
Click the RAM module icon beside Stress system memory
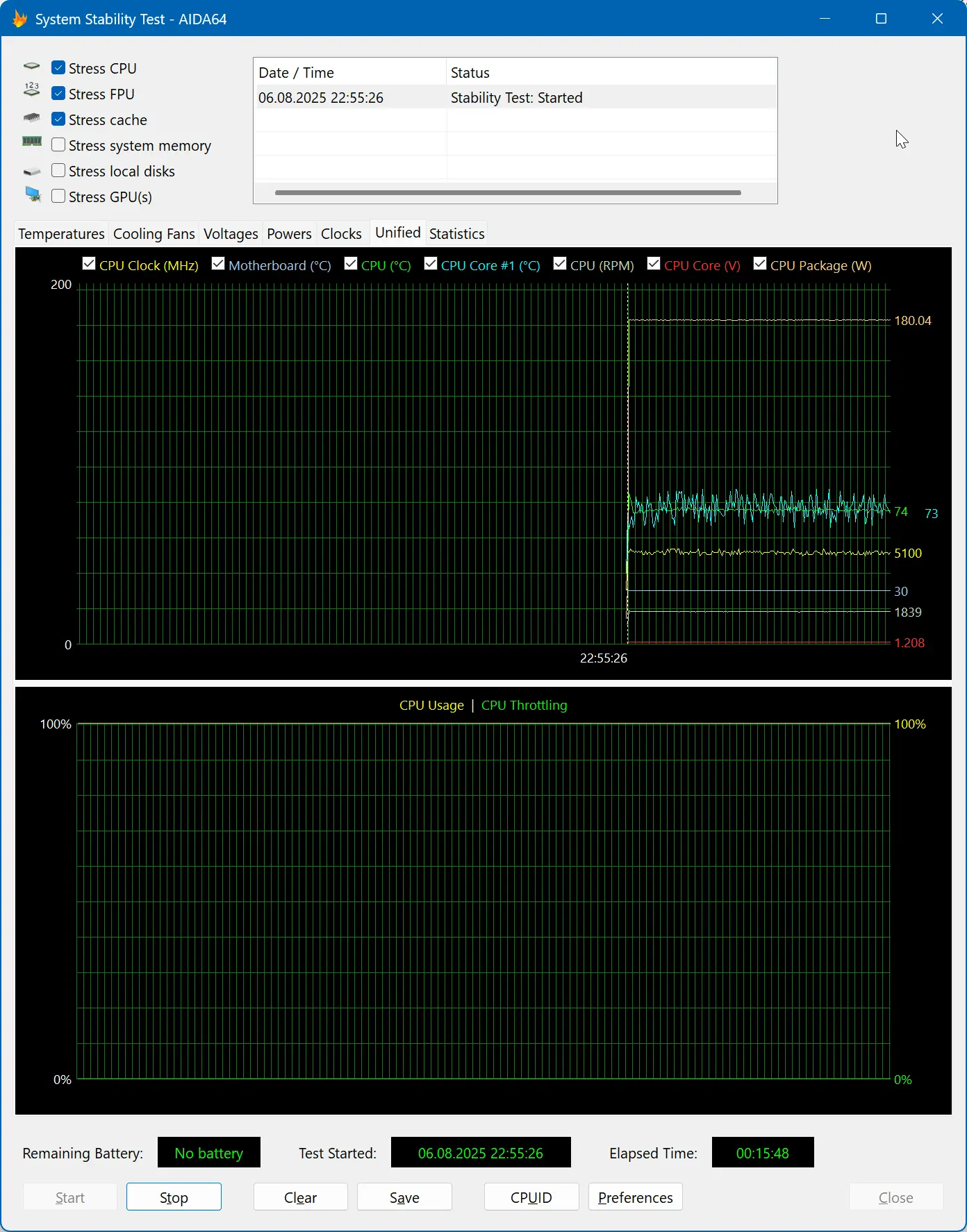pyautogui.click(x=32, y=141)
